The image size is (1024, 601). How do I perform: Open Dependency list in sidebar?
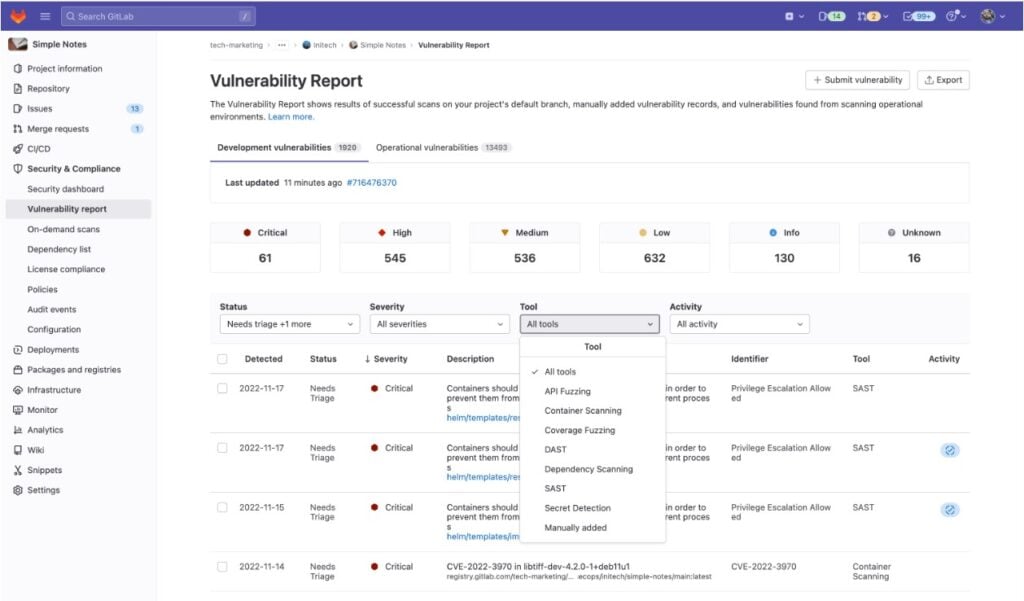[59, 250]
